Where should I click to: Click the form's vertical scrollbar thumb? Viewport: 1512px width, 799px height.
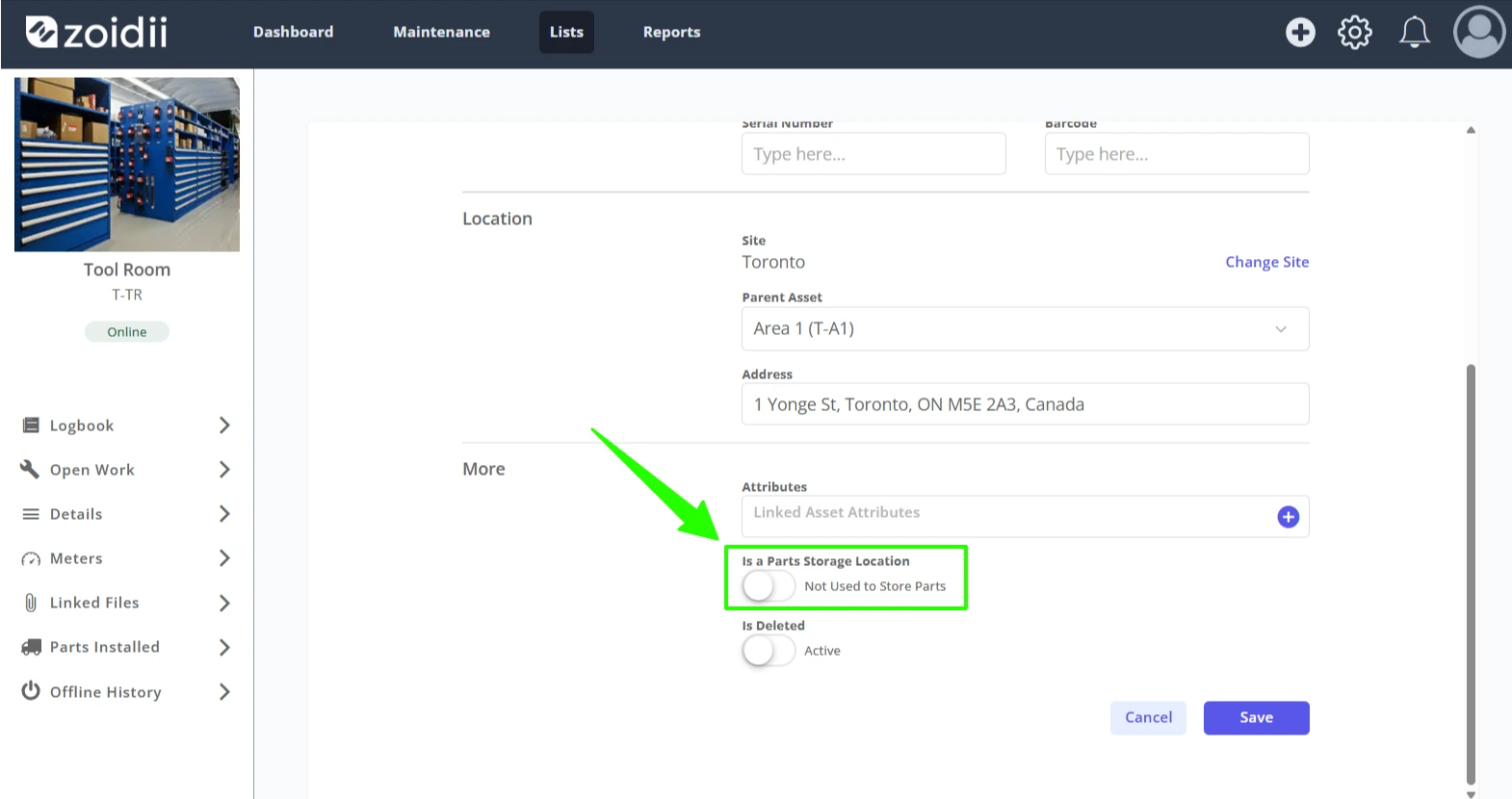pyautogui.click(x=1470, y=574)
